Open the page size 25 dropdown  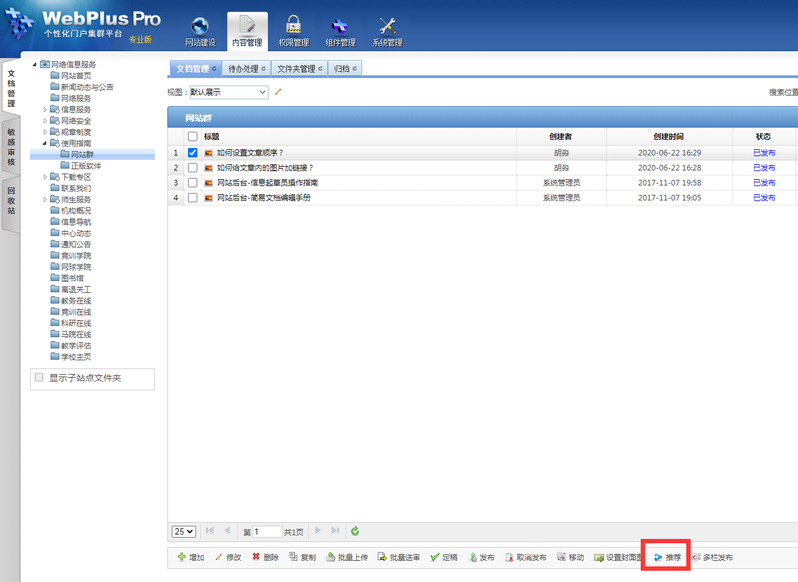pyautogui.click(x=183, y=531)
